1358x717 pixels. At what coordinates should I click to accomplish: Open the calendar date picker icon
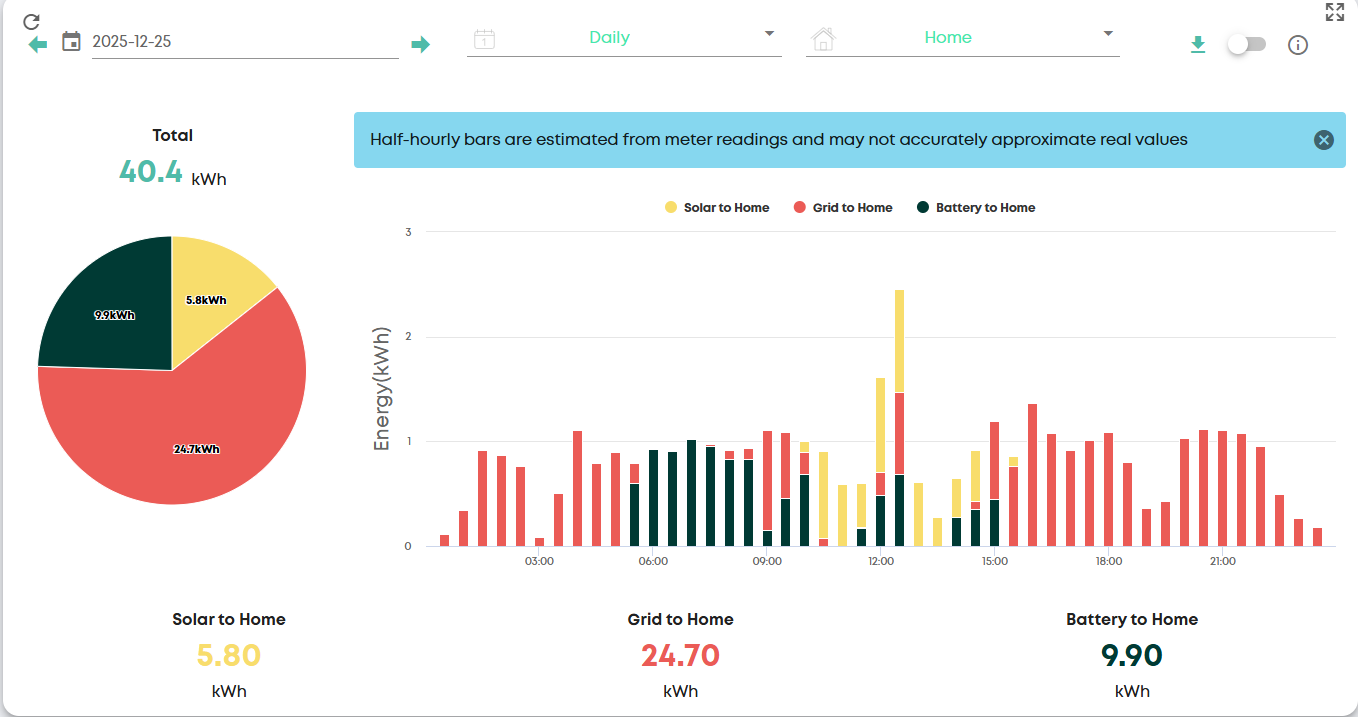pyautogui.click(x=71, y=42)
